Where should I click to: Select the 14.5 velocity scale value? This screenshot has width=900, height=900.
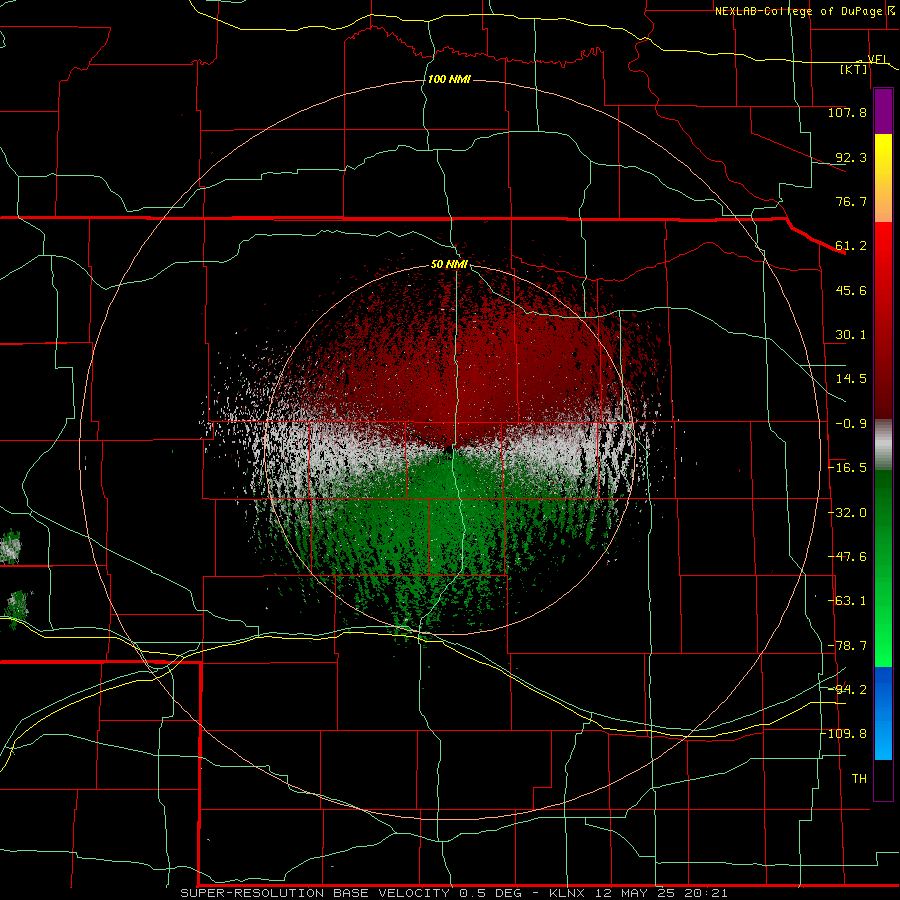coord(851,379)
